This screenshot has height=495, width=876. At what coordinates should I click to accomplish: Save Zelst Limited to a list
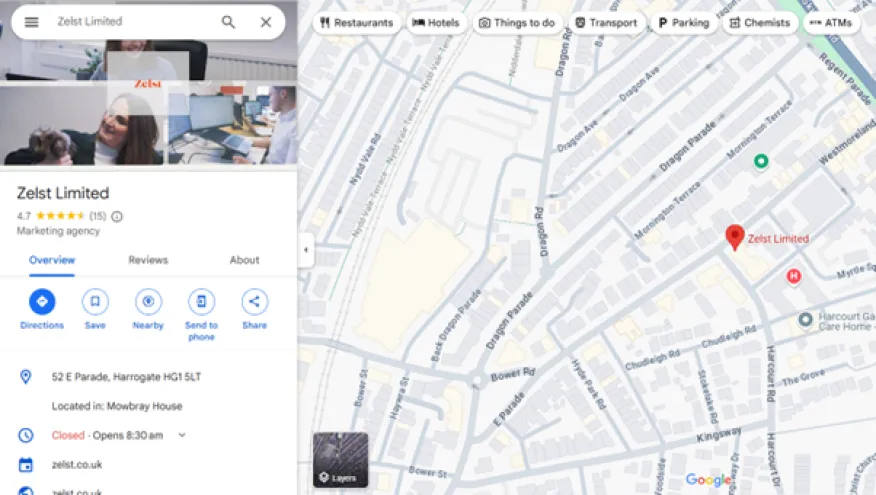click(95, 309)
